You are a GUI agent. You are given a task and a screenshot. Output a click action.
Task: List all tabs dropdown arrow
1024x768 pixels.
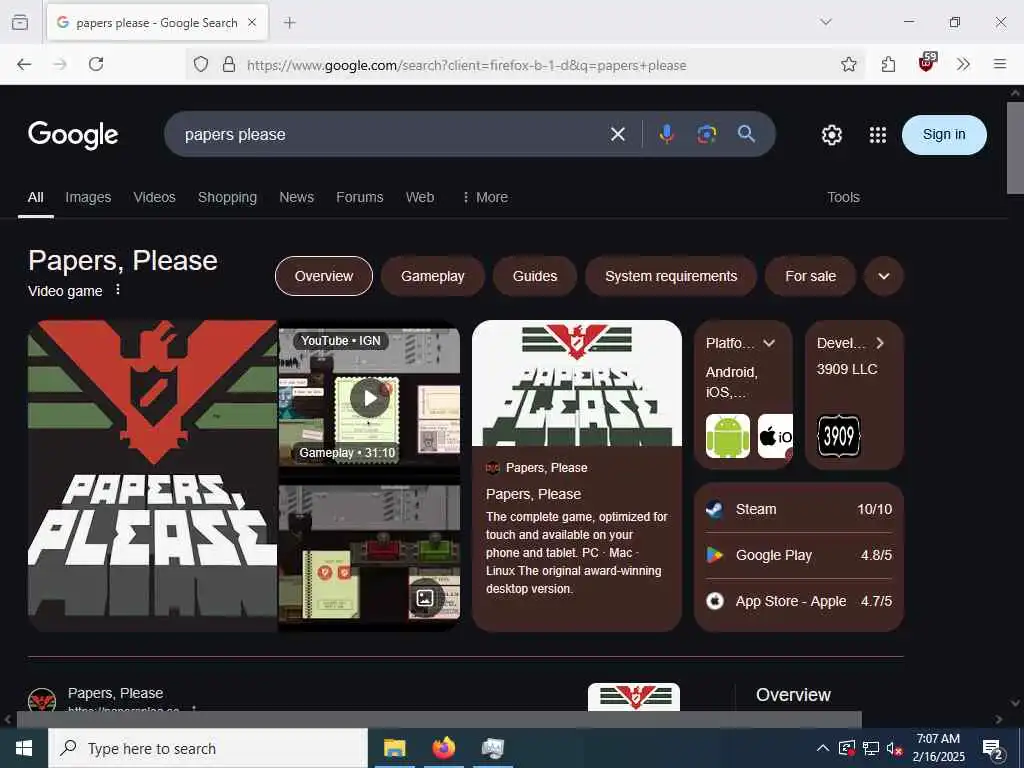826,22
